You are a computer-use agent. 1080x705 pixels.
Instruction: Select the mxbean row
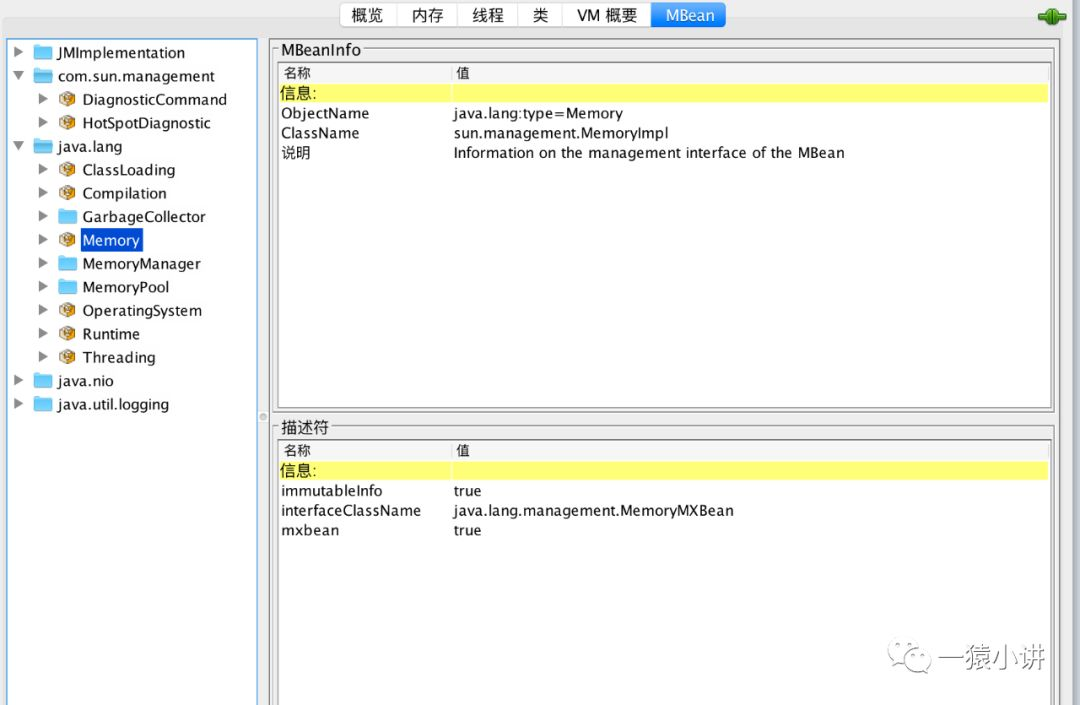pyautogui.click(x=664, y=530)
